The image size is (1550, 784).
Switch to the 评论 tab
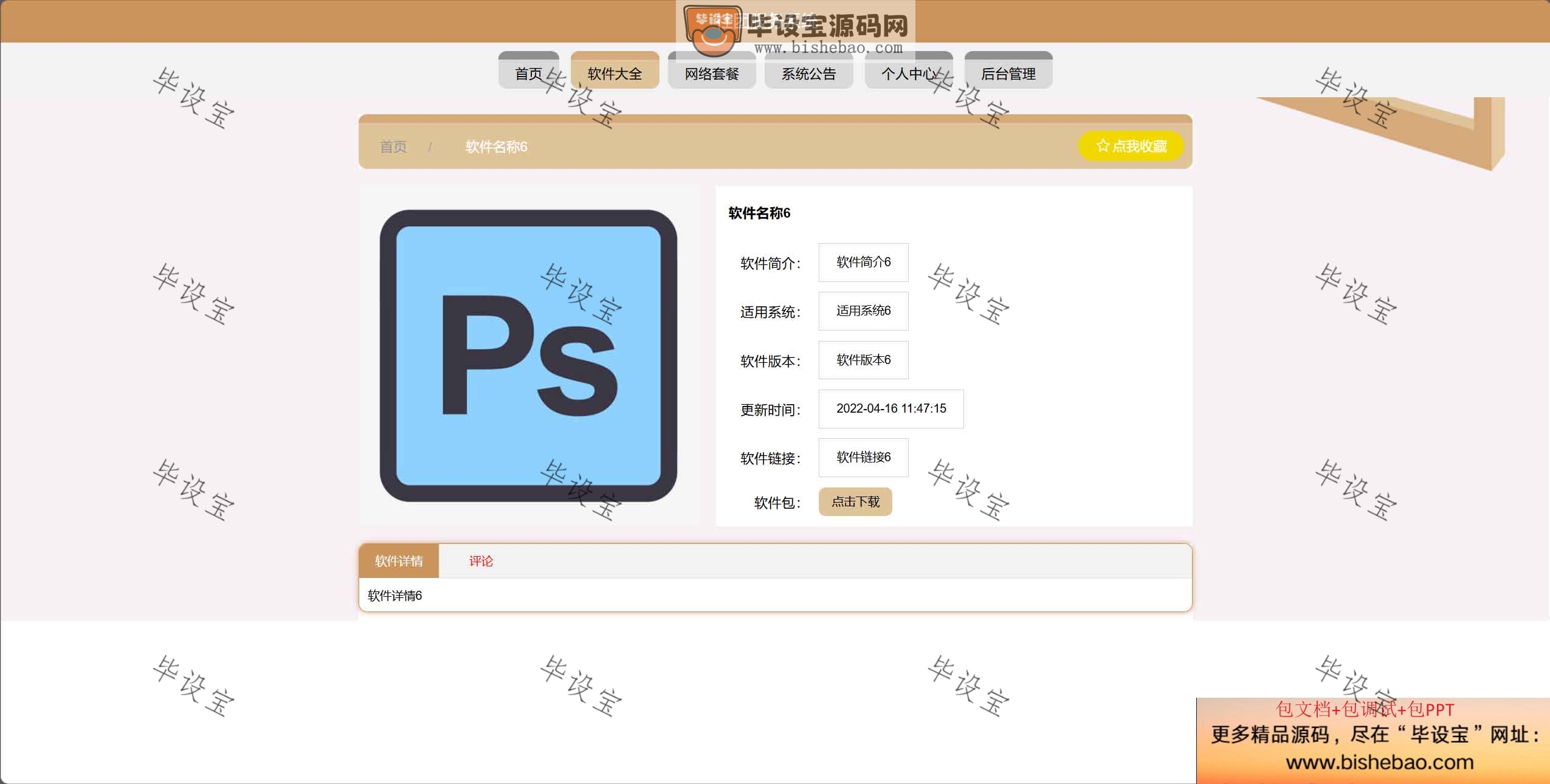(x=481, y=561)
